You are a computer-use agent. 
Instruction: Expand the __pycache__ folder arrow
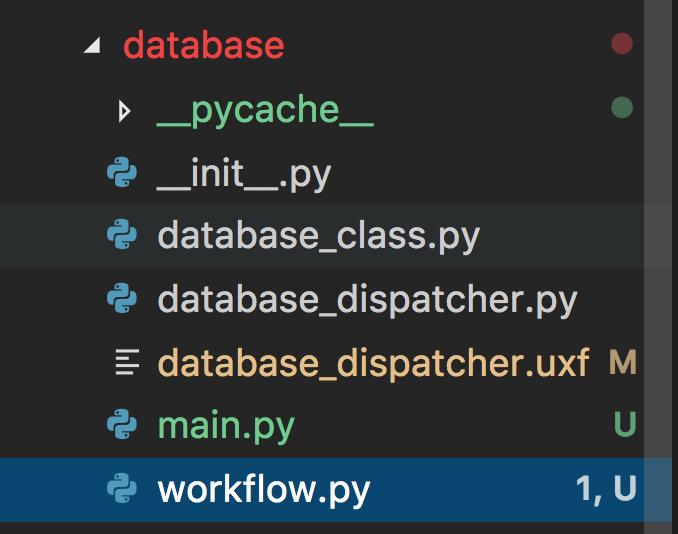(x=124, y=110)
